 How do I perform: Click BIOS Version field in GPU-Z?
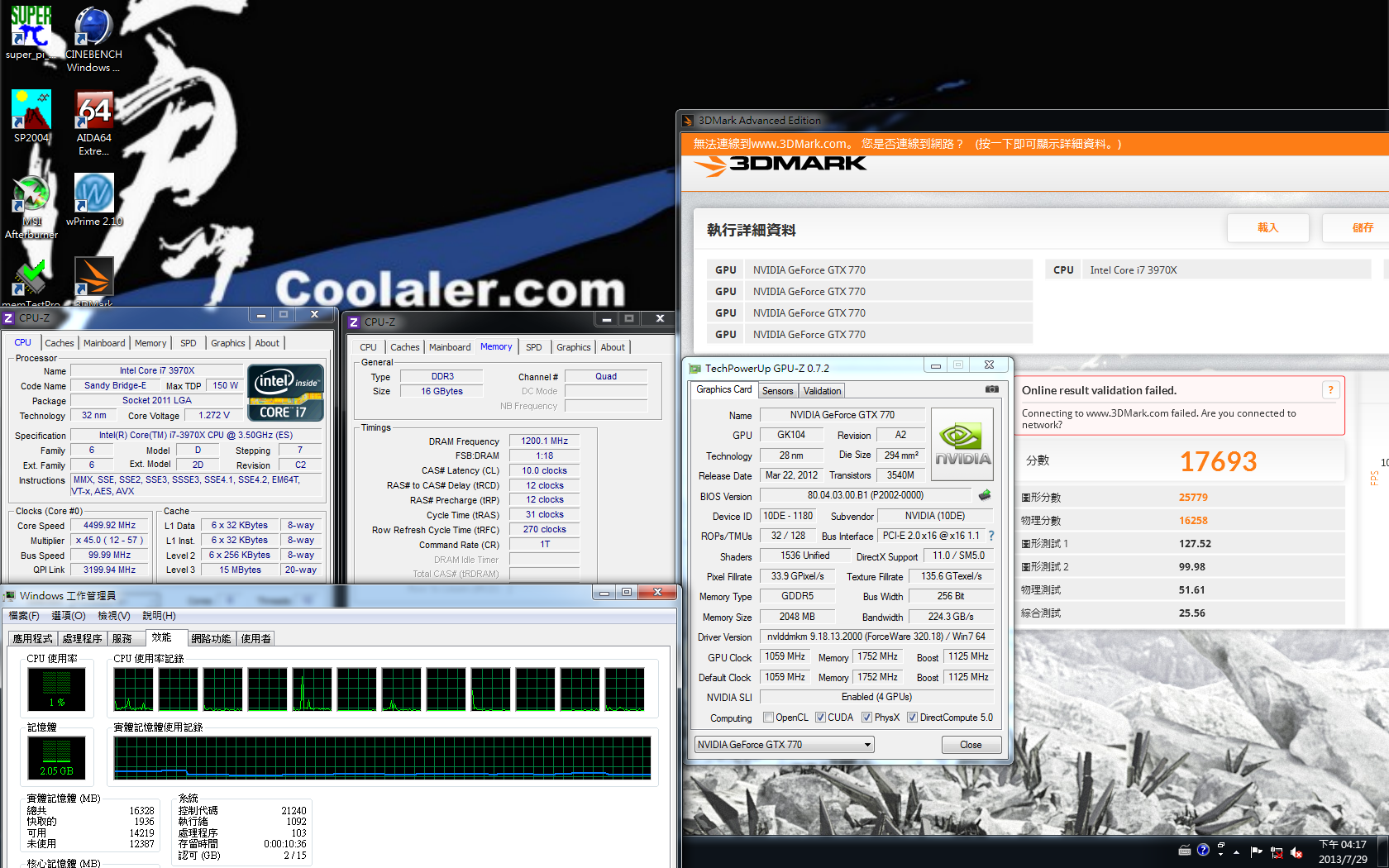[x=866, y=495]
